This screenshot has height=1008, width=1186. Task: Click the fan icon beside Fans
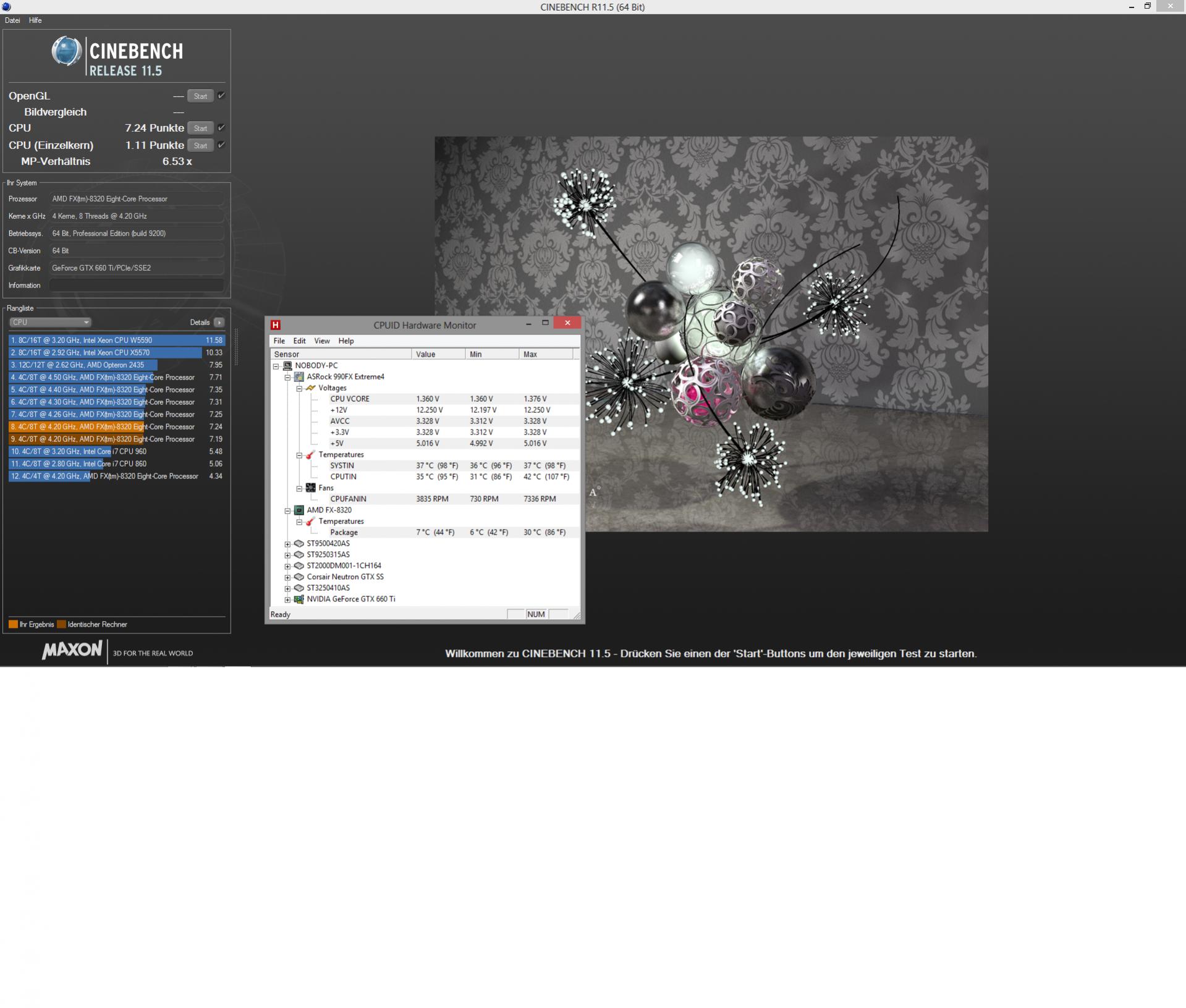click(311, 488)
